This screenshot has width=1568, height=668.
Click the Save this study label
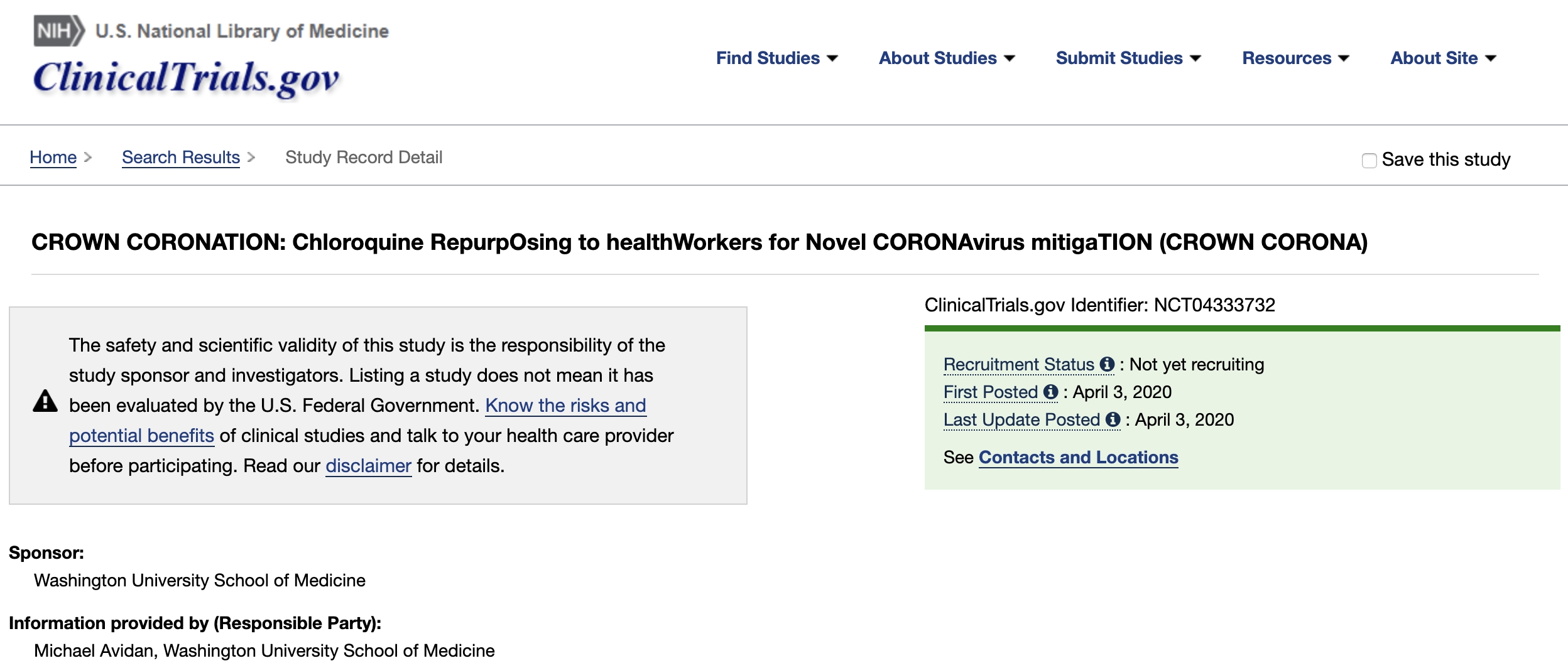coord(1446,159)
